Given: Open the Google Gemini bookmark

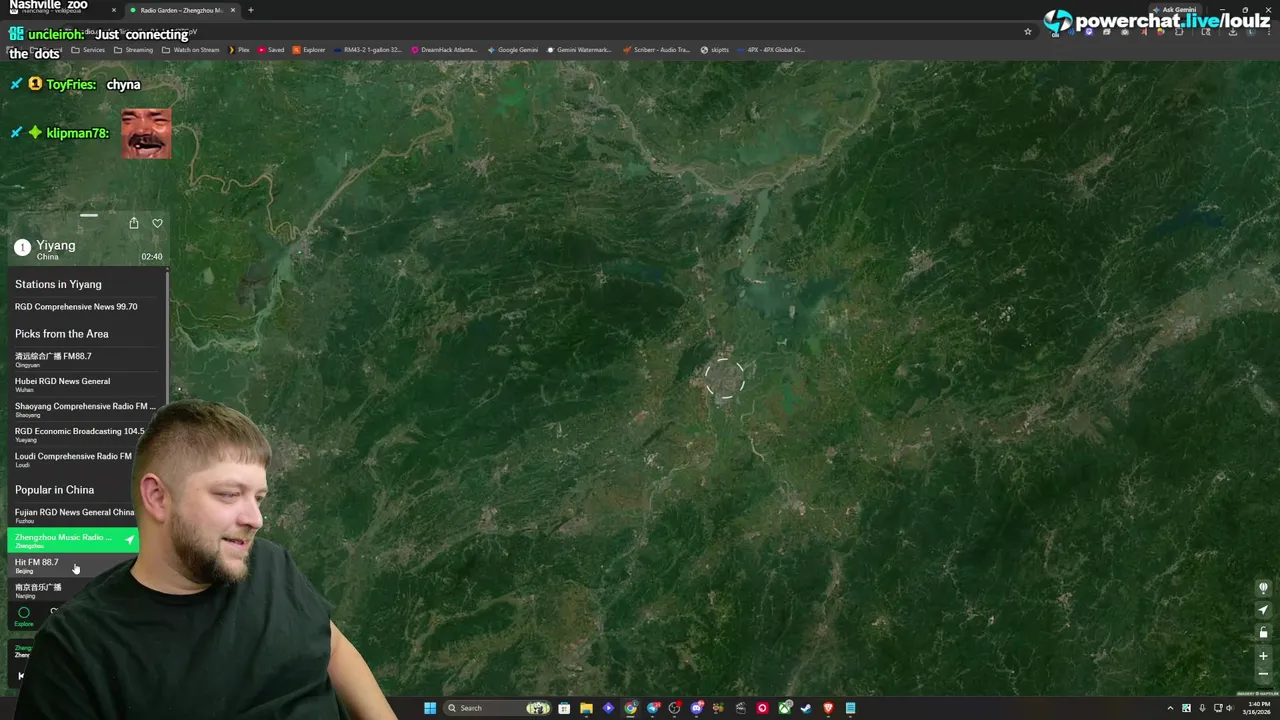Looking at the screenshot, I should pyautogui.click(x=513, y=50).
